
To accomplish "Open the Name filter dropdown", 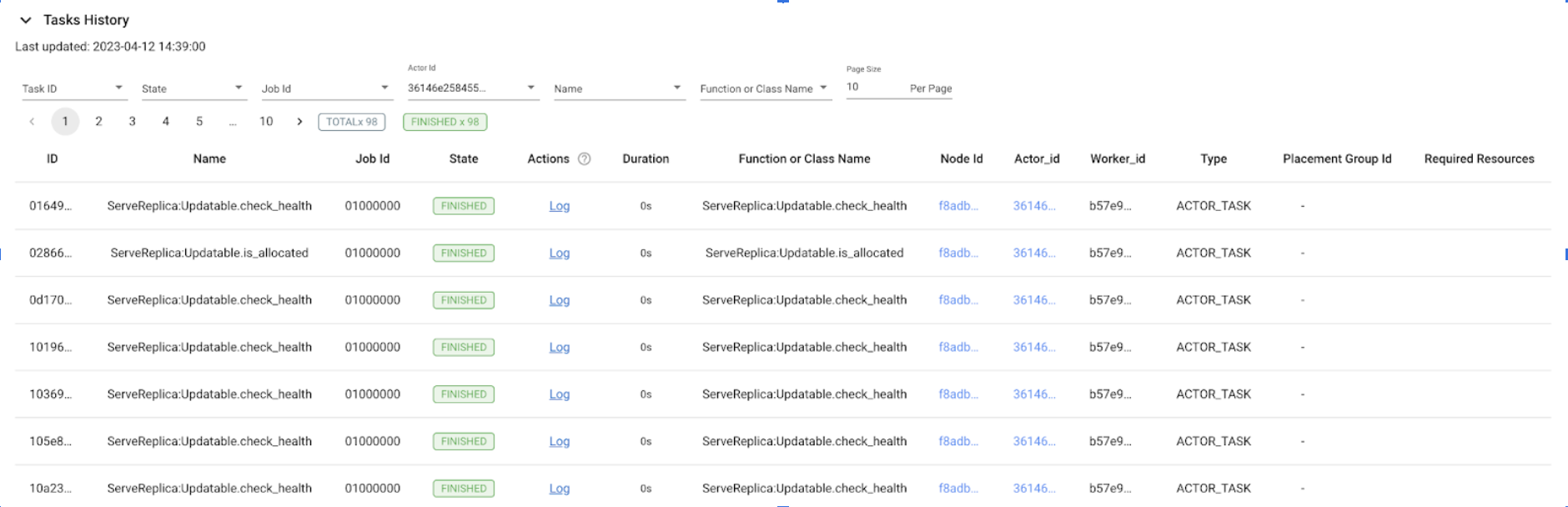I will pos(619,88).
